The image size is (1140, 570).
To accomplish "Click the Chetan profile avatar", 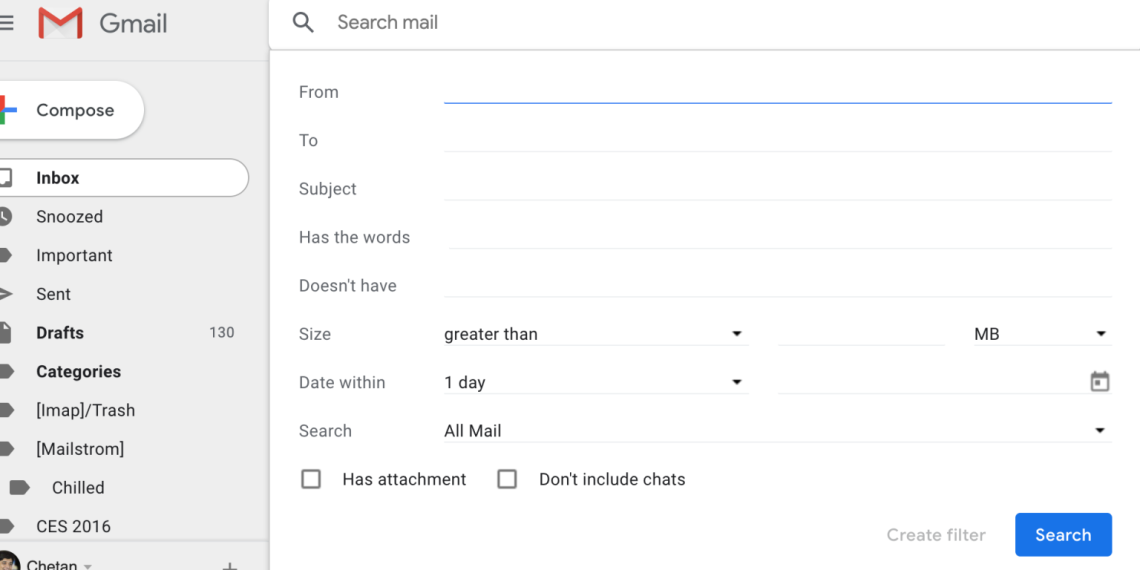I will 8,562.
